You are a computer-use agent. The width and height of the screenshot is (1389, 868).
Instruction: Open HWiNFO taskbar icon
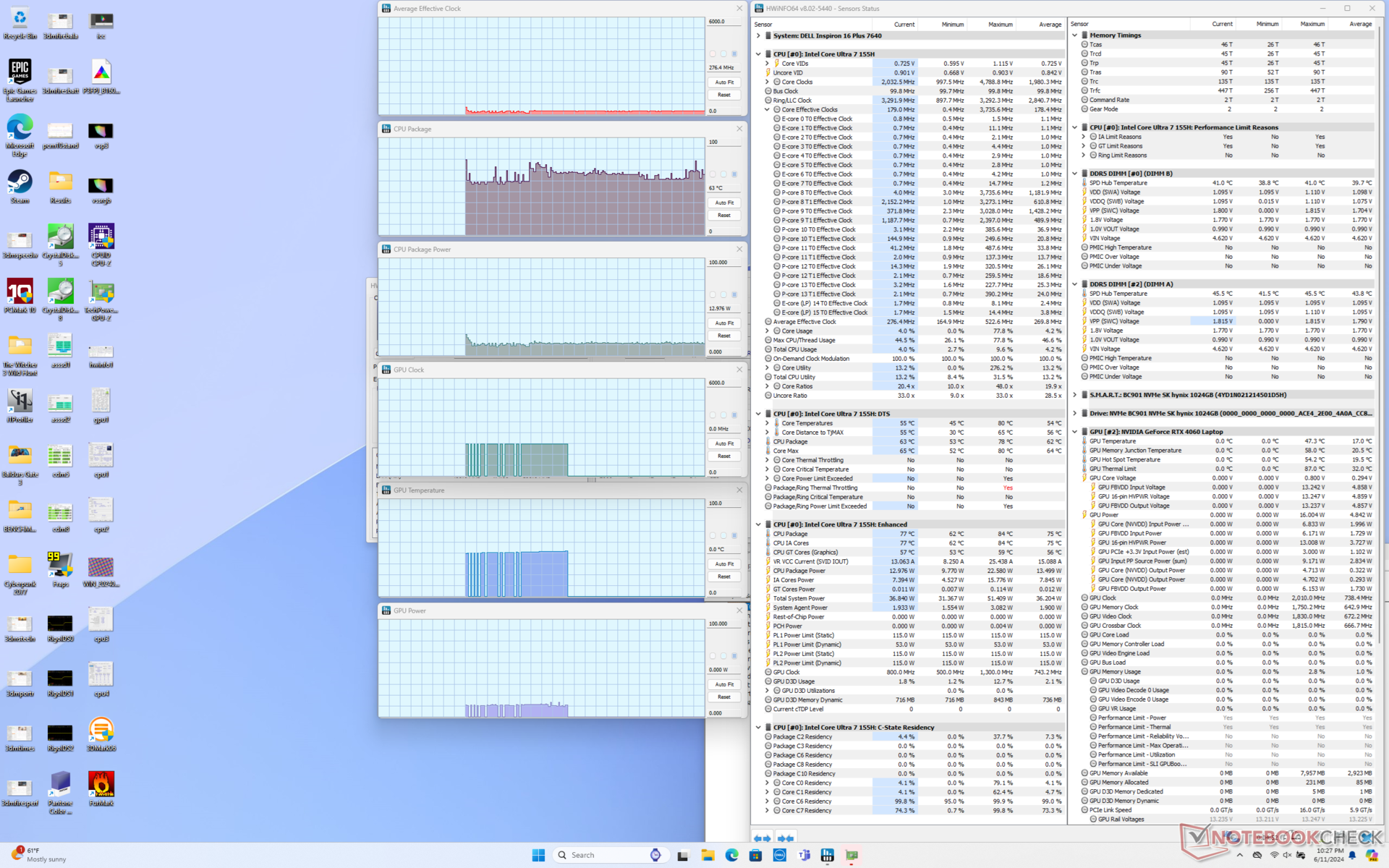852,855
